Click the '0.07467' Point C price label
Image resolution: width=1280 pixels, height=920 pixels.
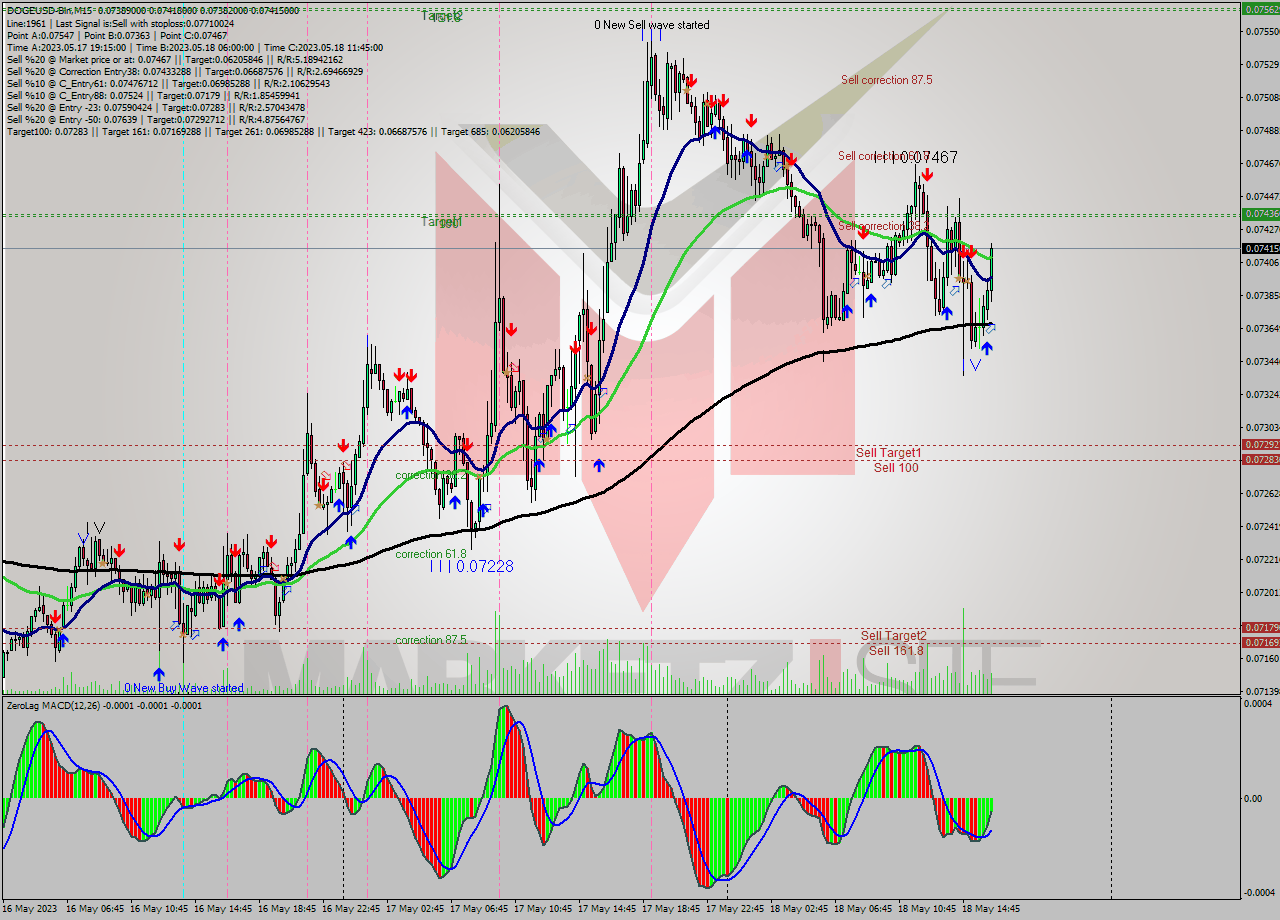tap(930, 157)
